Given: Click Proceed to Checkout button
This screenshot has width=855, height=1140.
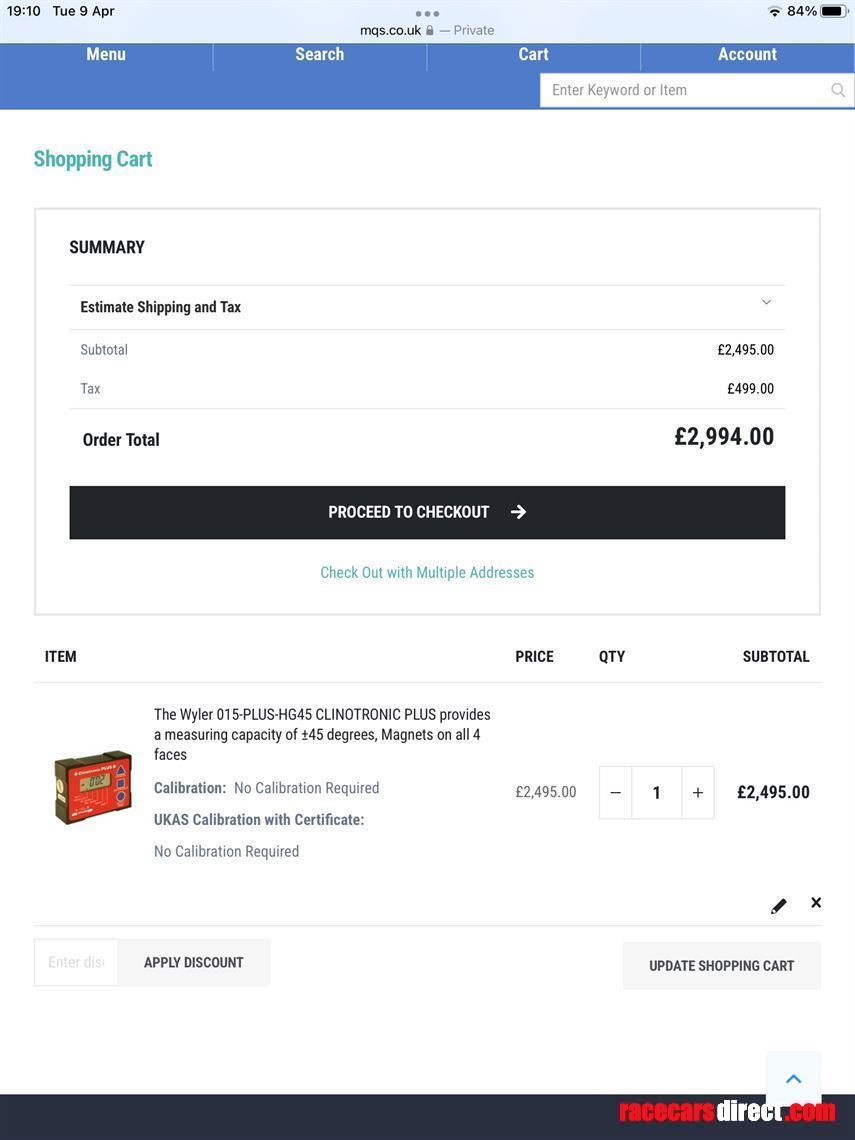Looking at the screenshot, I should point(427,512).
